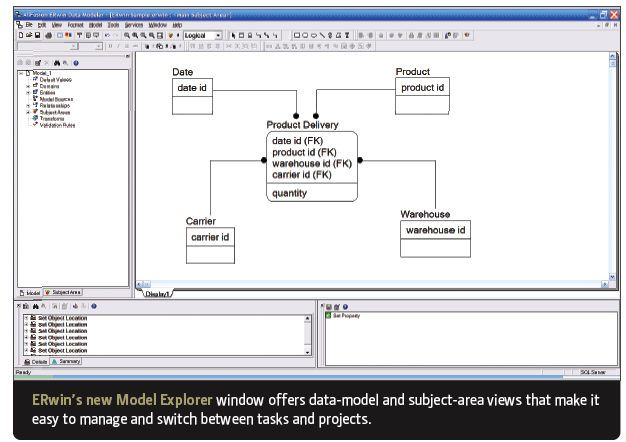Select the Date entity box
Viewport: 626px width, 442px height.
[x=192, y=97]
